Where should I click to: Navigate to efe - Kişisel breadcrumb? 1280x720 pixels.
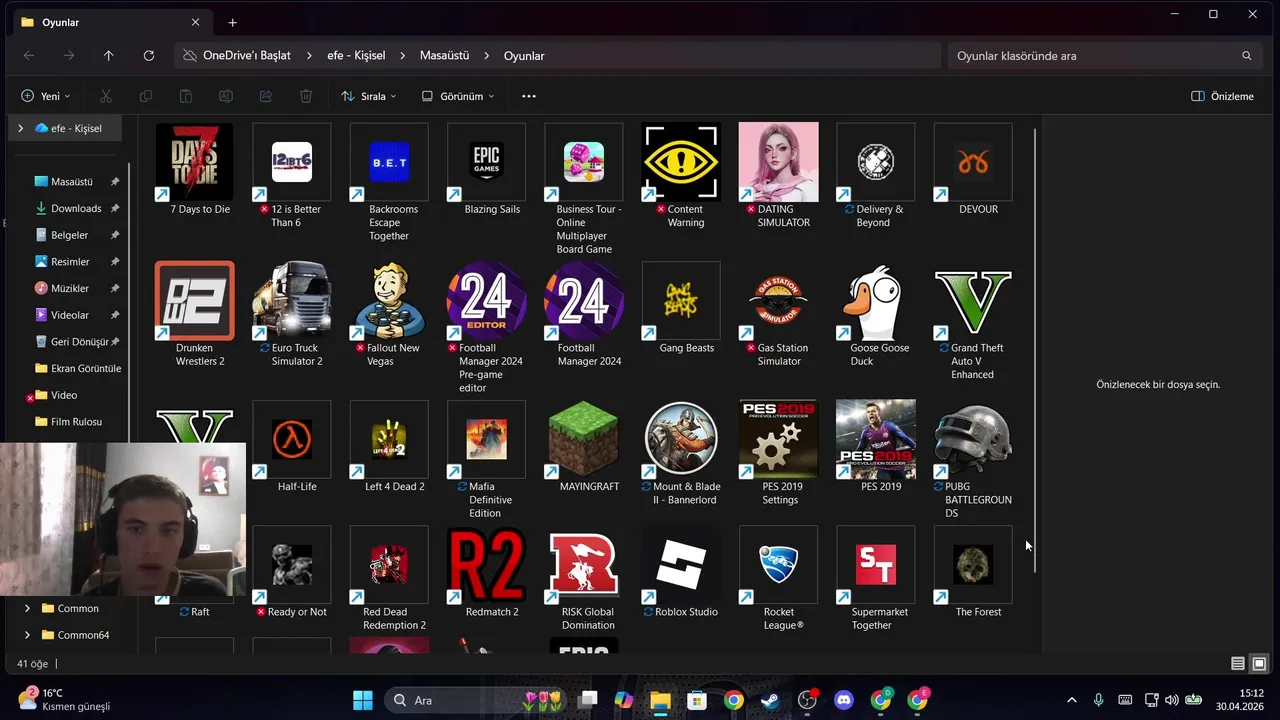(357, 56)
